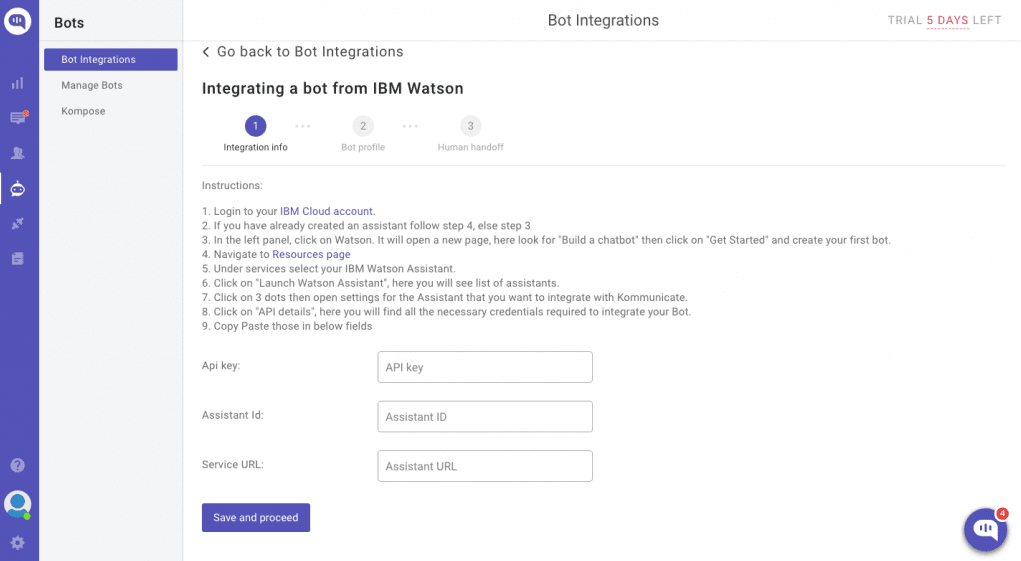Open the integrations plug icon
The width and height of the screenshot is (1021, 561).
18,224
